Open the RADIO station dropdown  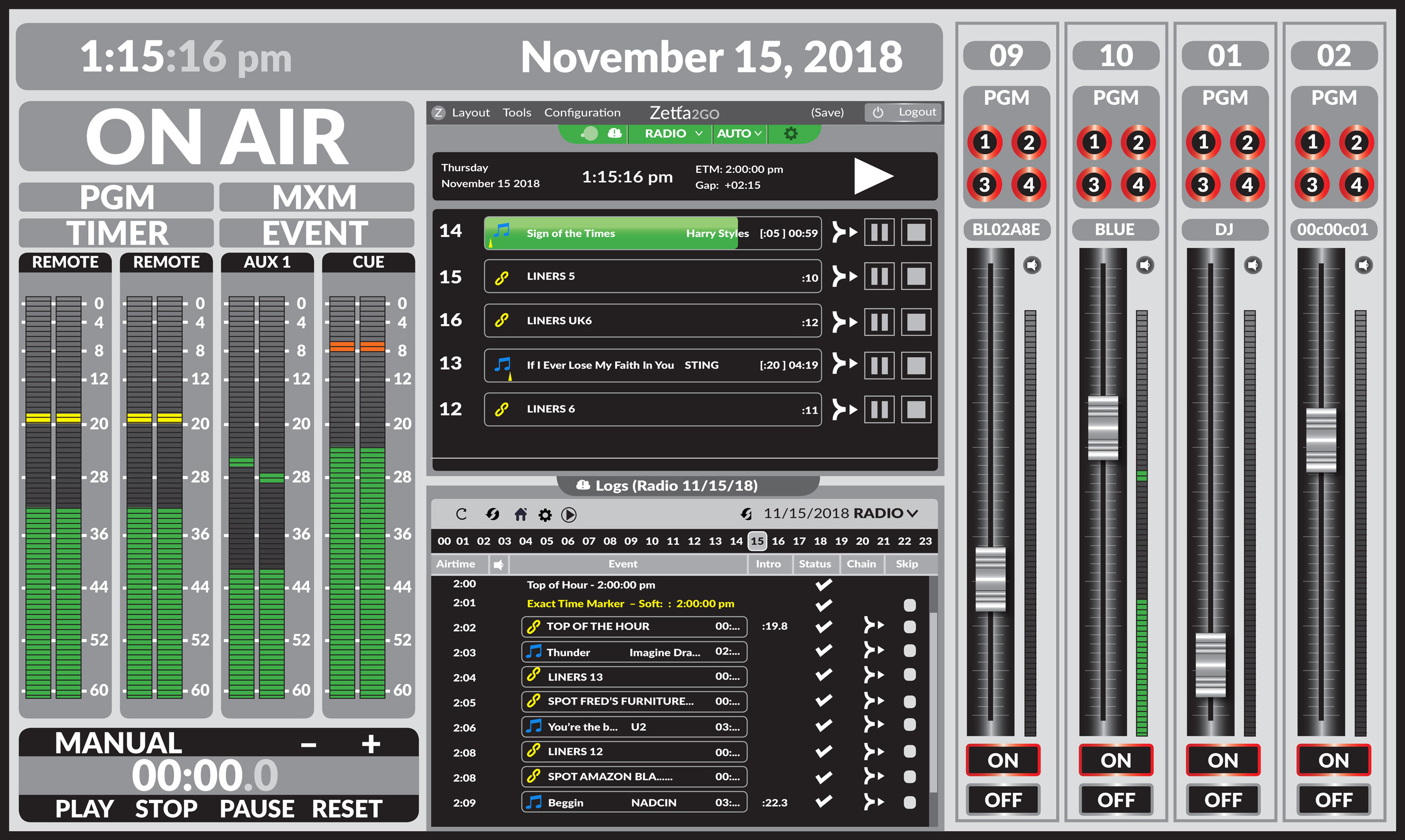[x=673, y=133]
